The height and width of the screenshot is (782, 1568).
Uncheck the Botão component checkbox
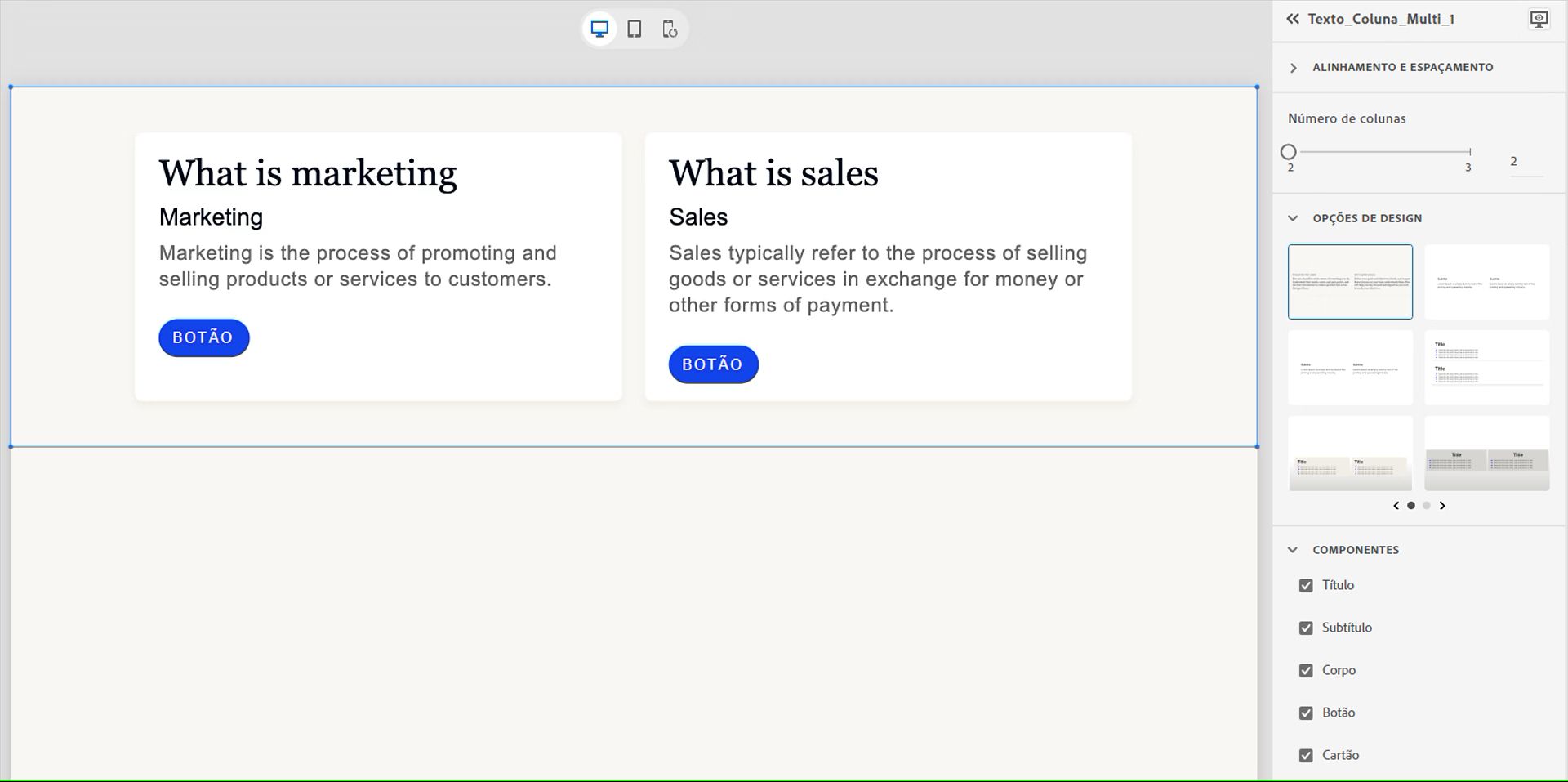click(x=1306, y=713)
